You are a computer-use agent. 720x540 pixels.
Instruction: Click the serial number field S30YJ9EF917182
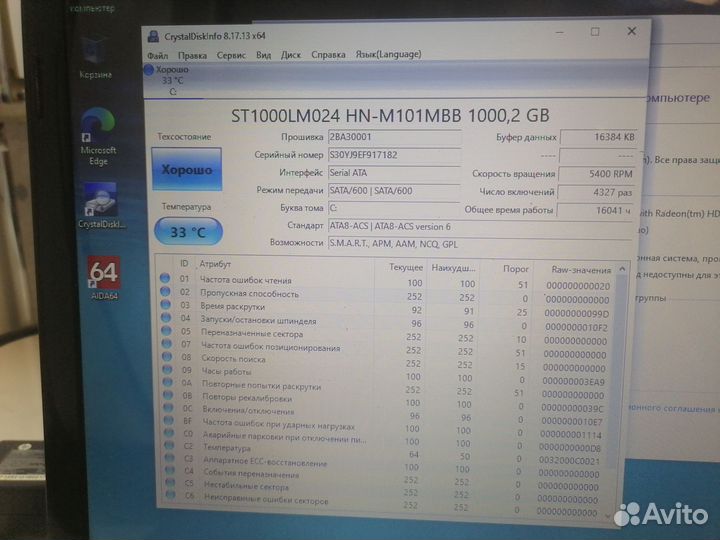394,155
